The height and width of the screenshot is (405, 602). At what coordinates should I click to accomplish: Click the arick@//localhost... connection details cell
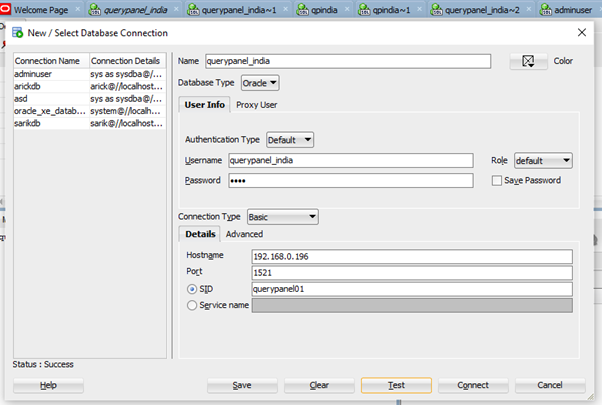click(126, 86)
